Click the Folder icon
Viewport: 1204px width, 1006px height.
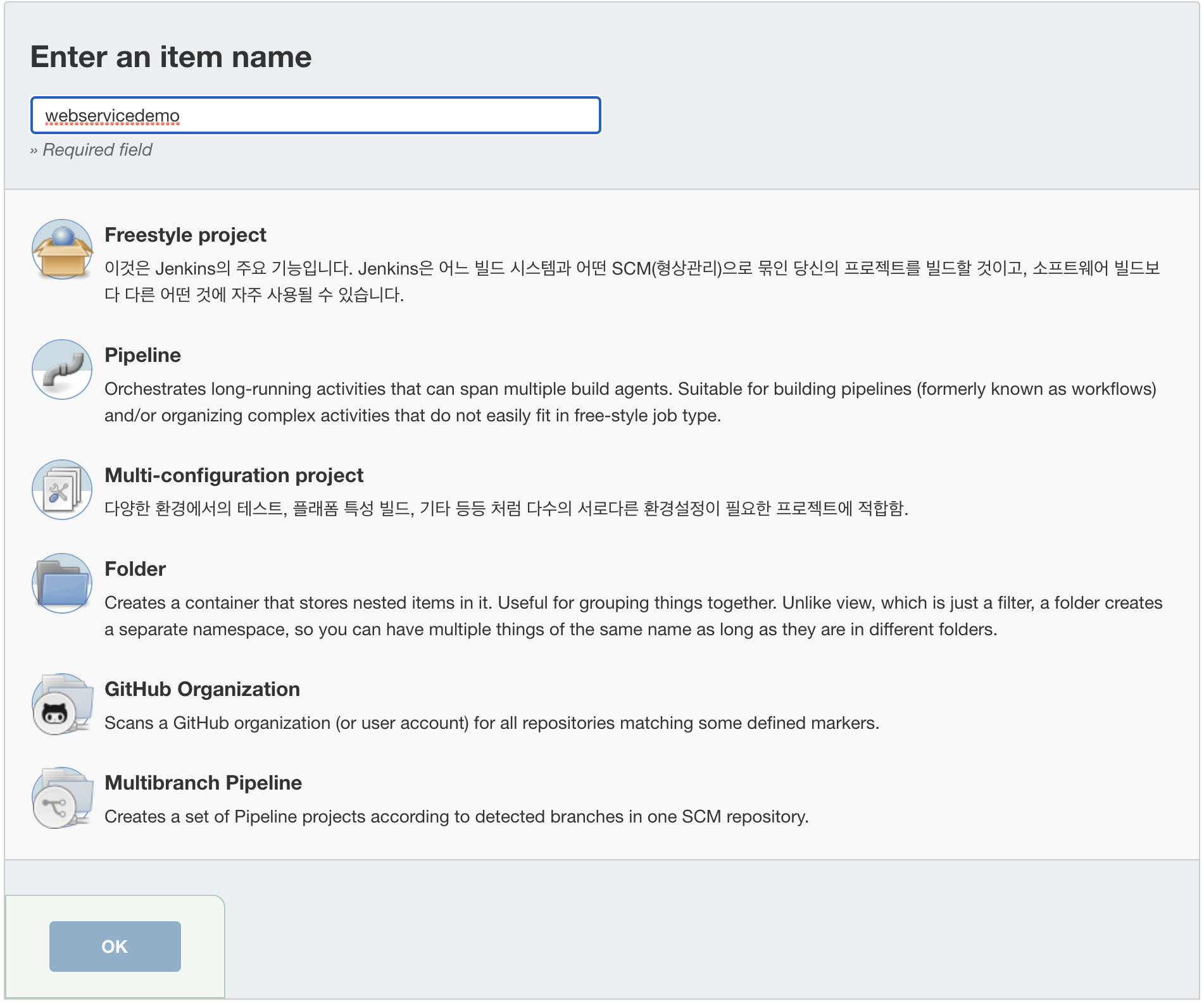pyautogui.click(x=62, y=583)
